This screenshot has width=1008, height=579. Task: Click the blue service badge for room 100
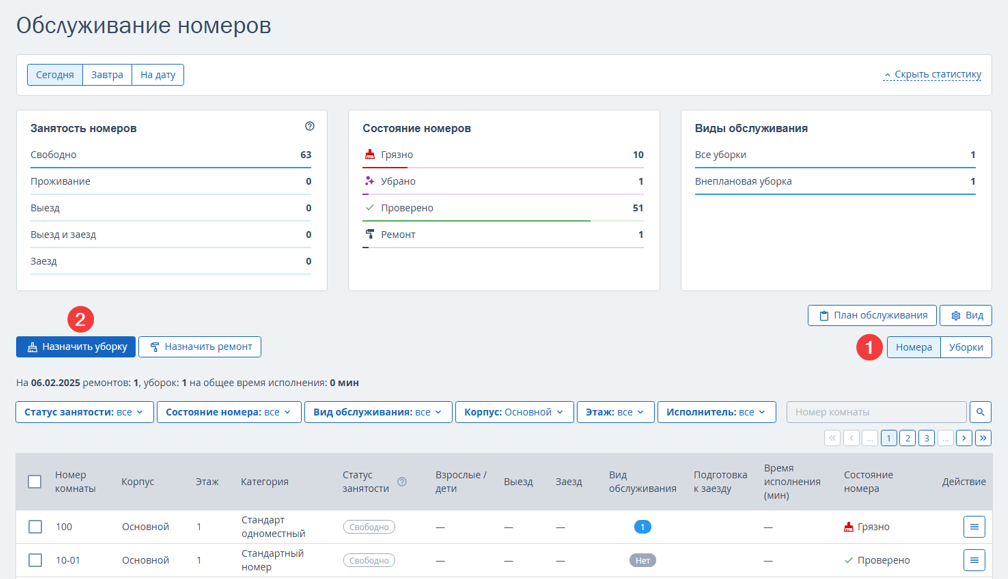tap(642, 527)
